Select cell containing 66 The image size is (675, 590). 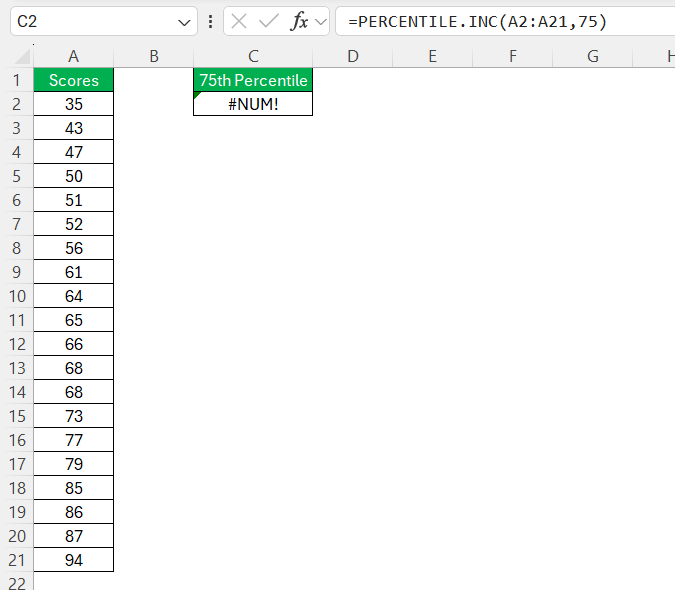point(74,344)
